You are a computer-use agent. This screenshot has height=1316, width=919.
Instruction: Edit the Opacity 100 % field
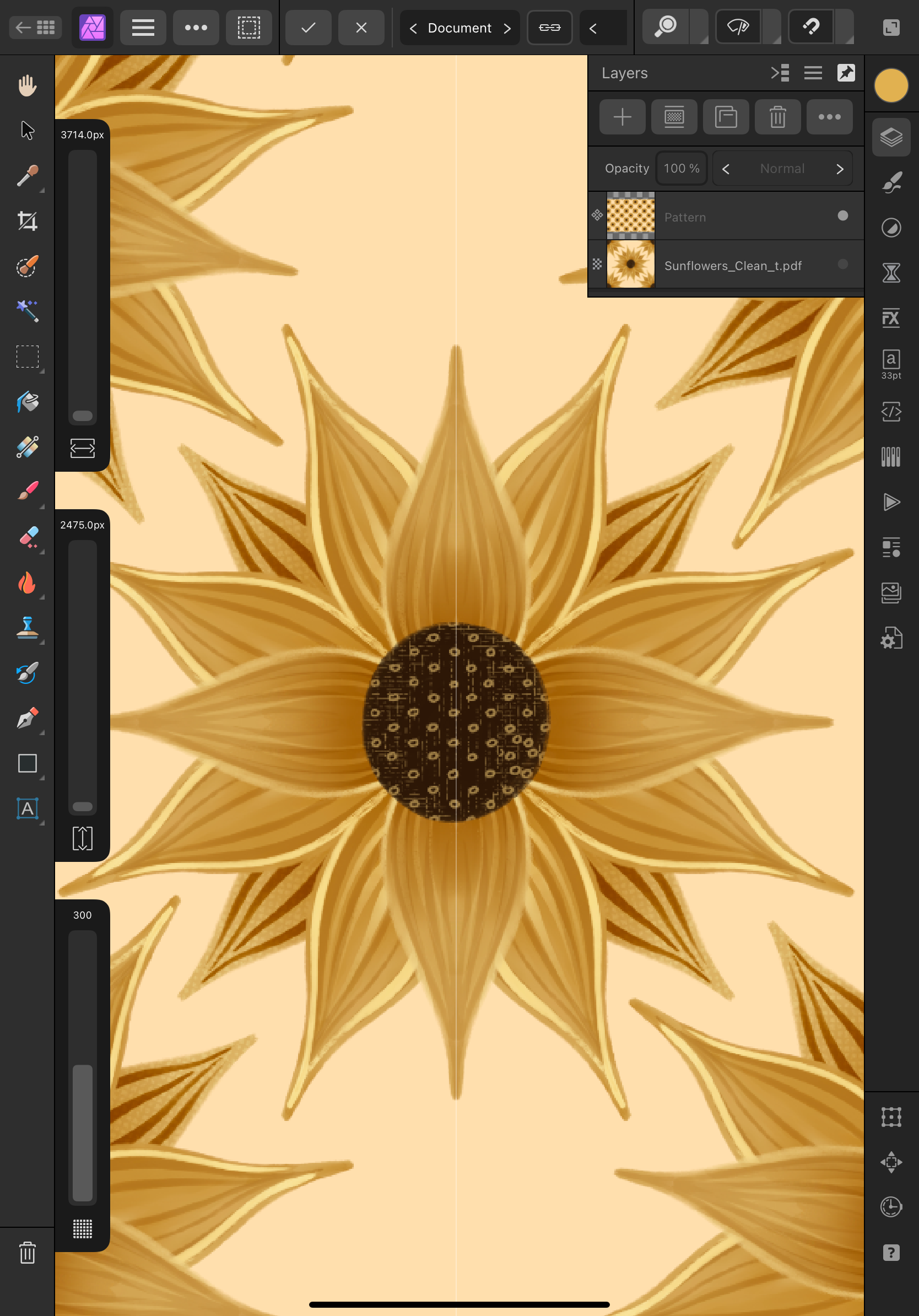pyautogui.click(x=681, y=169)
